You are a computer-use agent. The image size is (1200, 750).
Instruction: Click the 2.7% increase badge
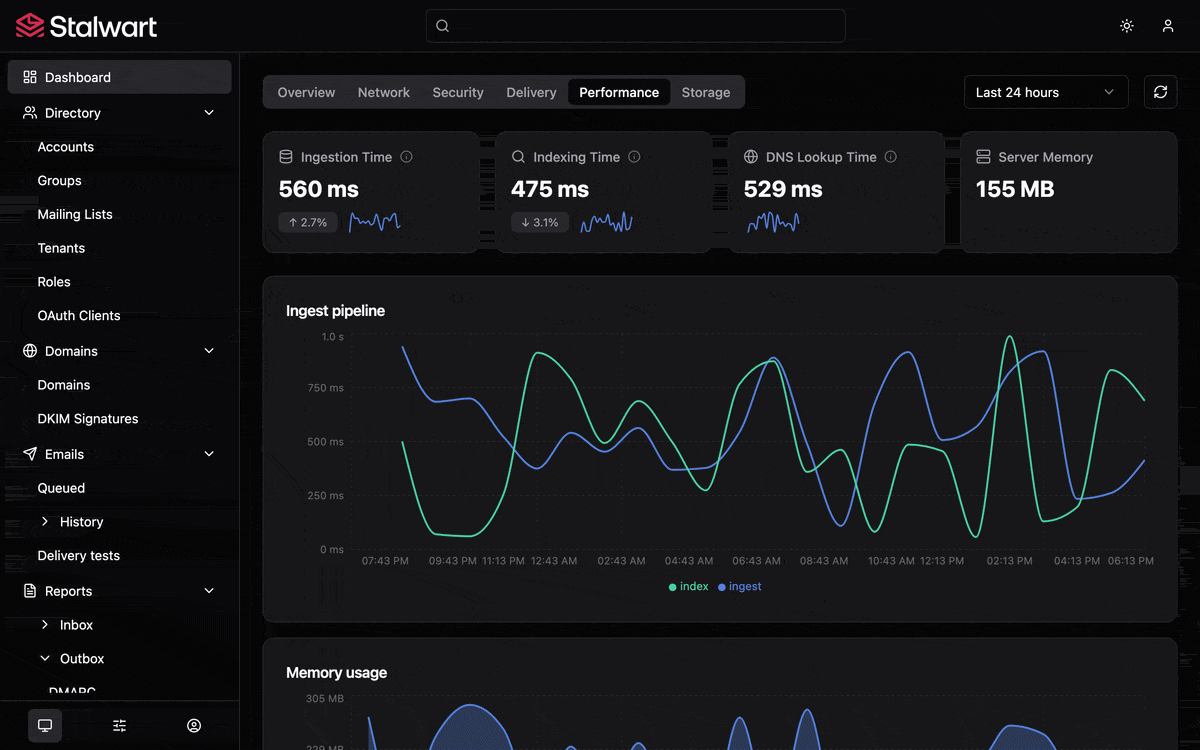(308, 222)
